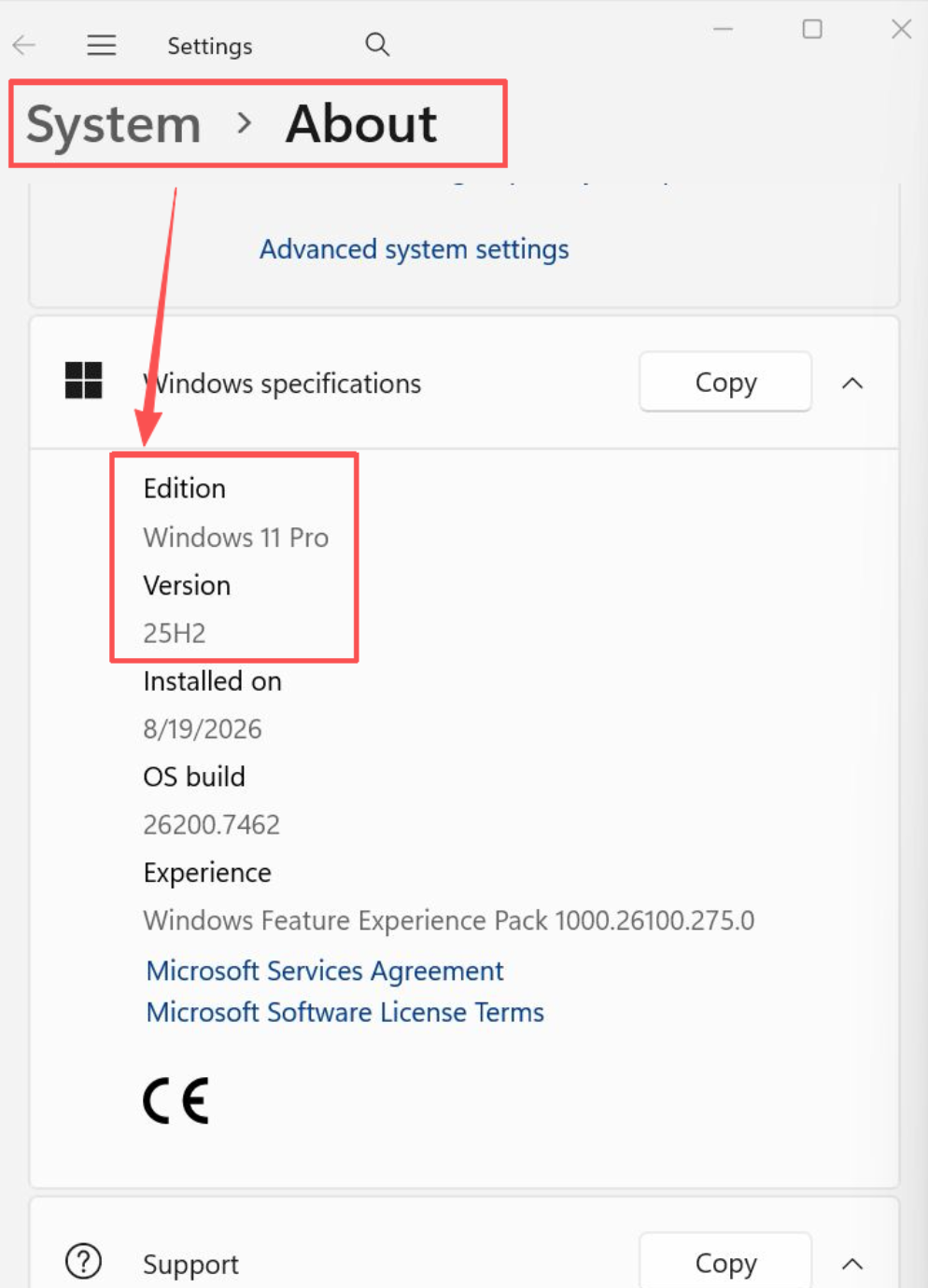
Task: Collapse the Support section chevron
Action: pyautogui.click(x=852, y=1264)
